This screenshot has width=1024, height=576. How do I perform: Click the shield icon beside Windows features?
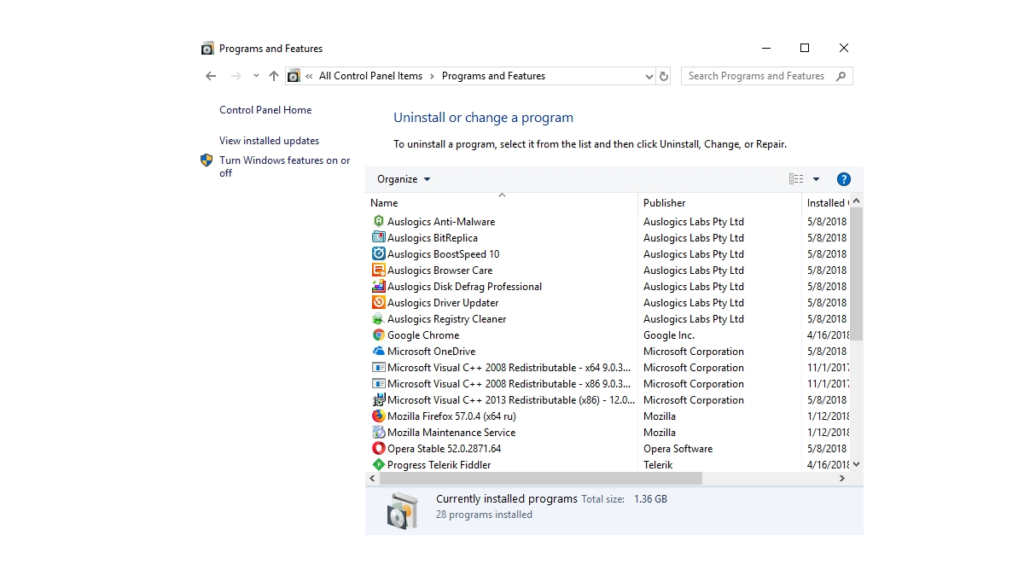pyautogui.click(x=206, y=160)
